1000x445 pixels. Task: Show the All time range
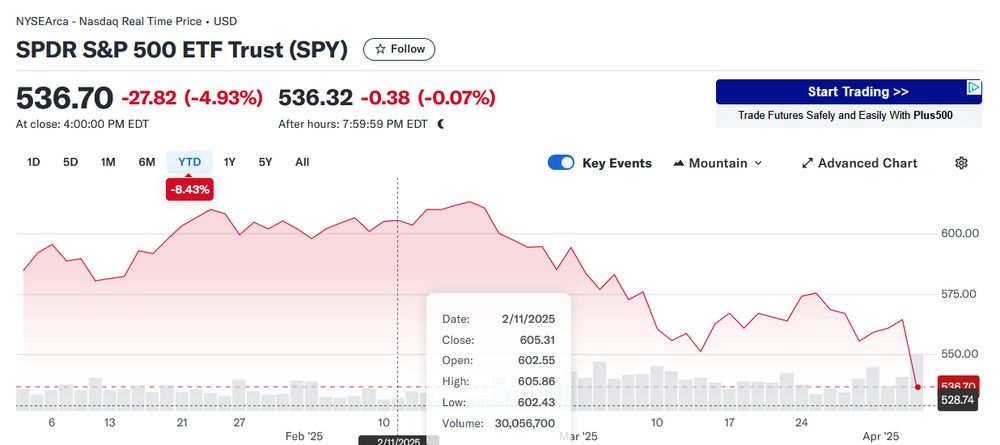302,162
